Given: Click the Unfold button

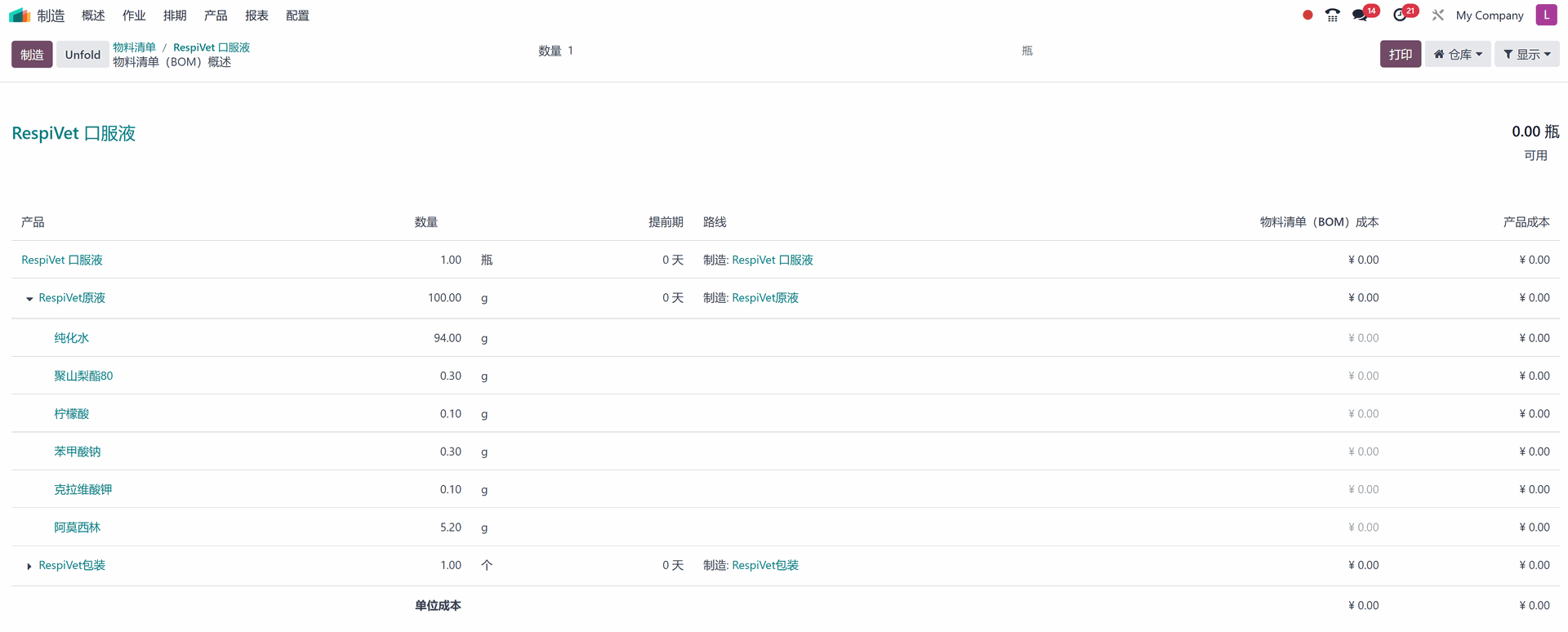Looking at the screenshot, I should [82, 55].
